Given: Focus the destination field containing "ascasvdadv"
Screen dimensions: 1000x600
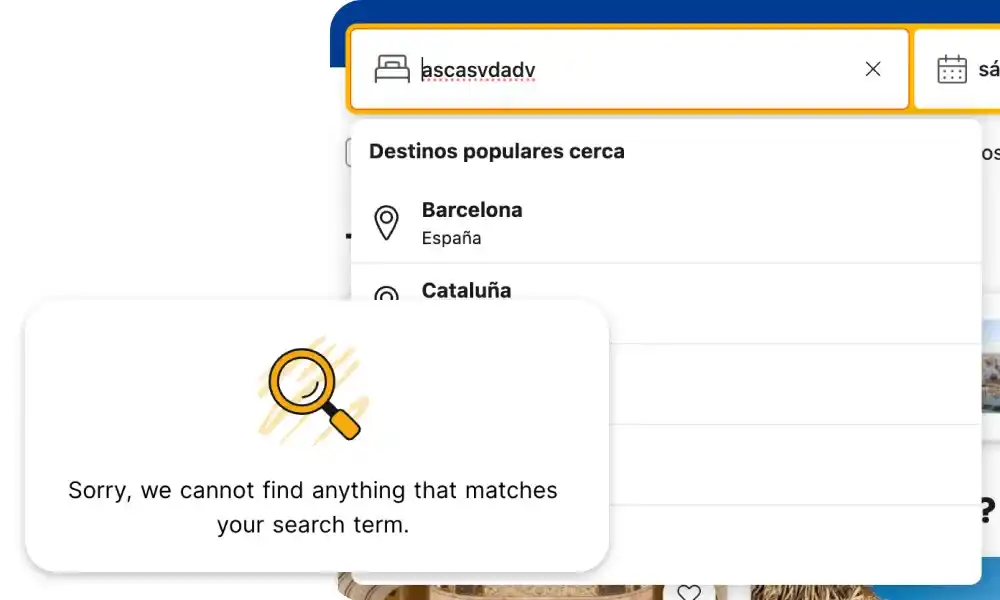Looking at the screenshot, I should coord(630,69).
